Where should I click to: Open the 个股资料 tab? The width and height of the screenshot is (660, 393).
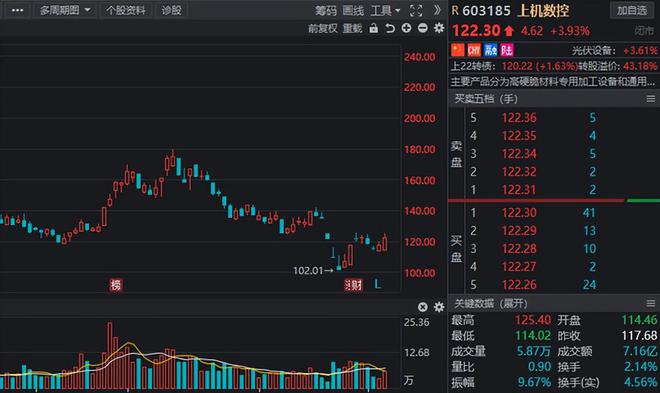[125, 10]
